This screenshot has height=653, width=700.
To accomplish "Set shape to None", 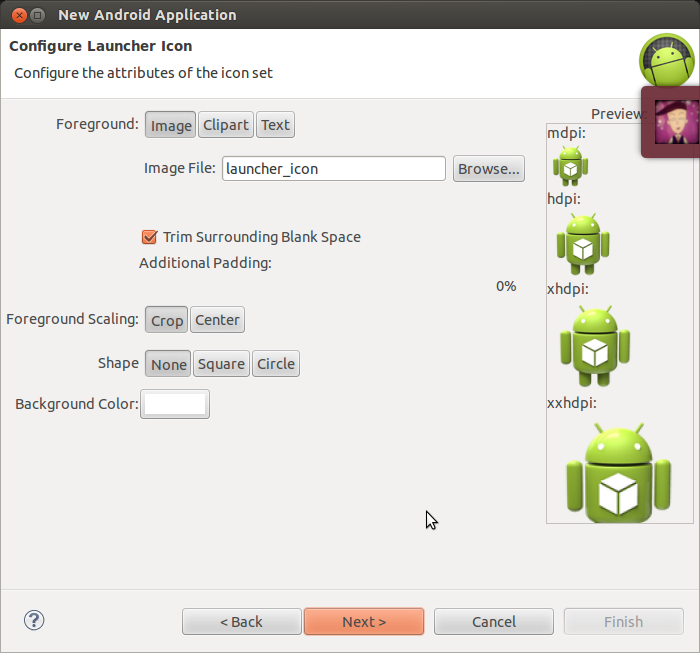I will [168, 364].
